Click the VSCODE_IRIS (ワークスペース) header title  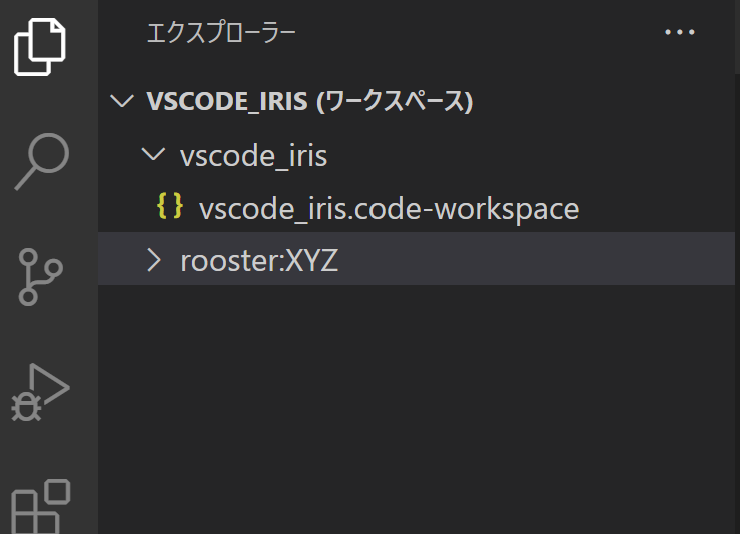click(x=309, y=102)
